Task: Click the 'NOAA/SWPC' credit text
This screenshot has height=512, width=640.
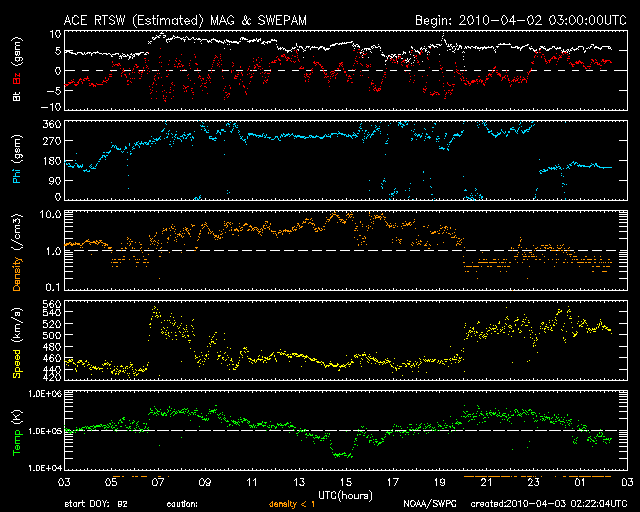Action: pos(430,504)
